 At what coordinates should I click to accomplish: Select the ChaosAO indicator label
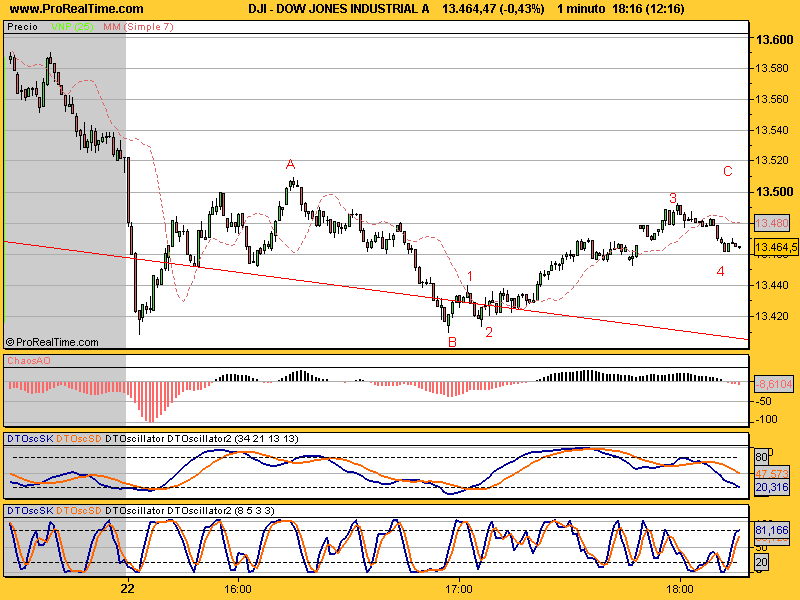[29, 361]
